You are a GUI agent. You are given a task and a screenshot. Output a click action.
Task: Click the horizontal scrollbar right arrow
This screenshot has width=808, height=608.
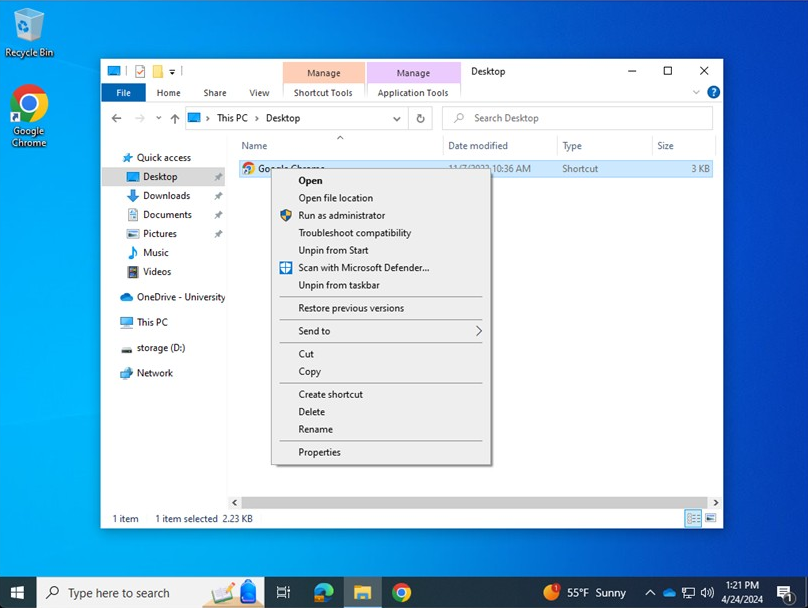click(716, 502)
